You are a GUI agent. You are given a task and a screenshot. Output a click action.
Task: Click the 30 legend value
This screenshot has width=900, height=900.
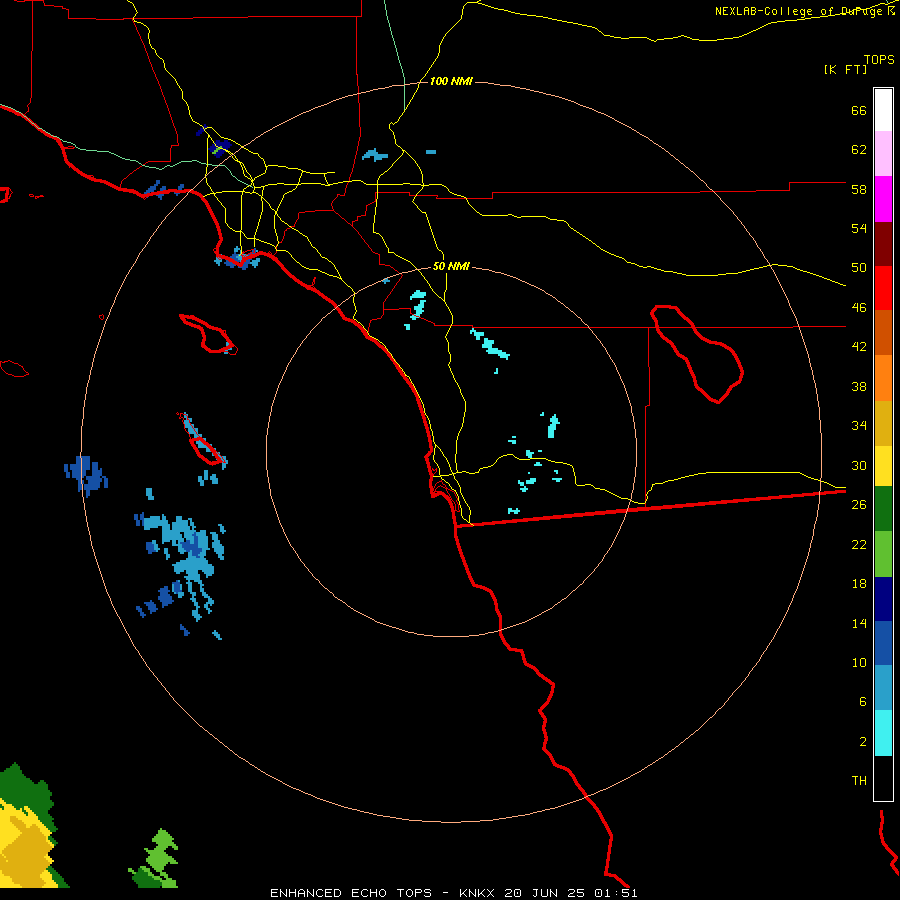859,465
